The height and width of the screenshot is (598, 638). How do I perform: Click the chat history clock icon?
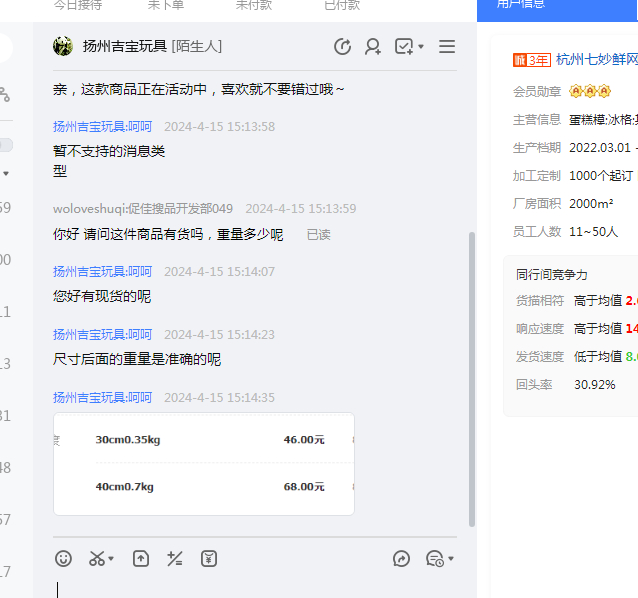point(342,46)
